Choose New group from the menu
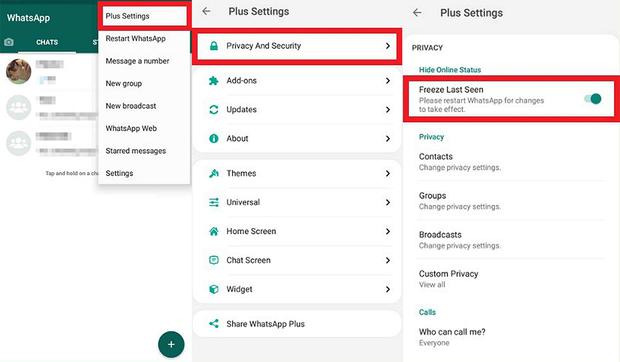Viewport: 620px width, 362px height. tap(124, 84)
